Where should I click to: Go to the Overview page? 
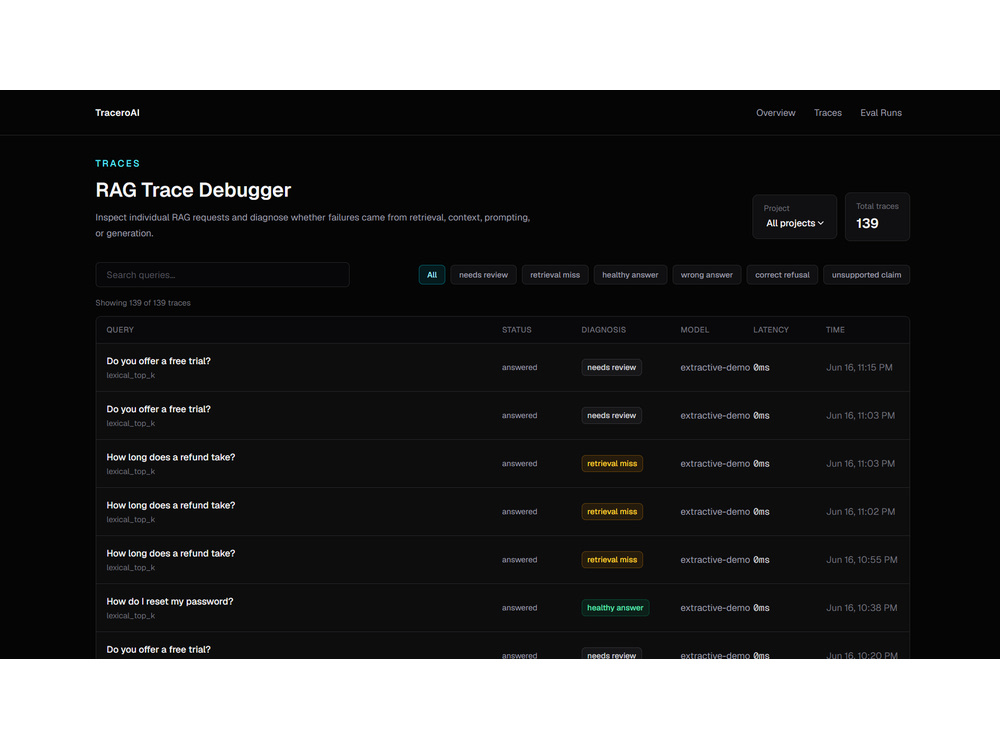click(x=776, y=113)
